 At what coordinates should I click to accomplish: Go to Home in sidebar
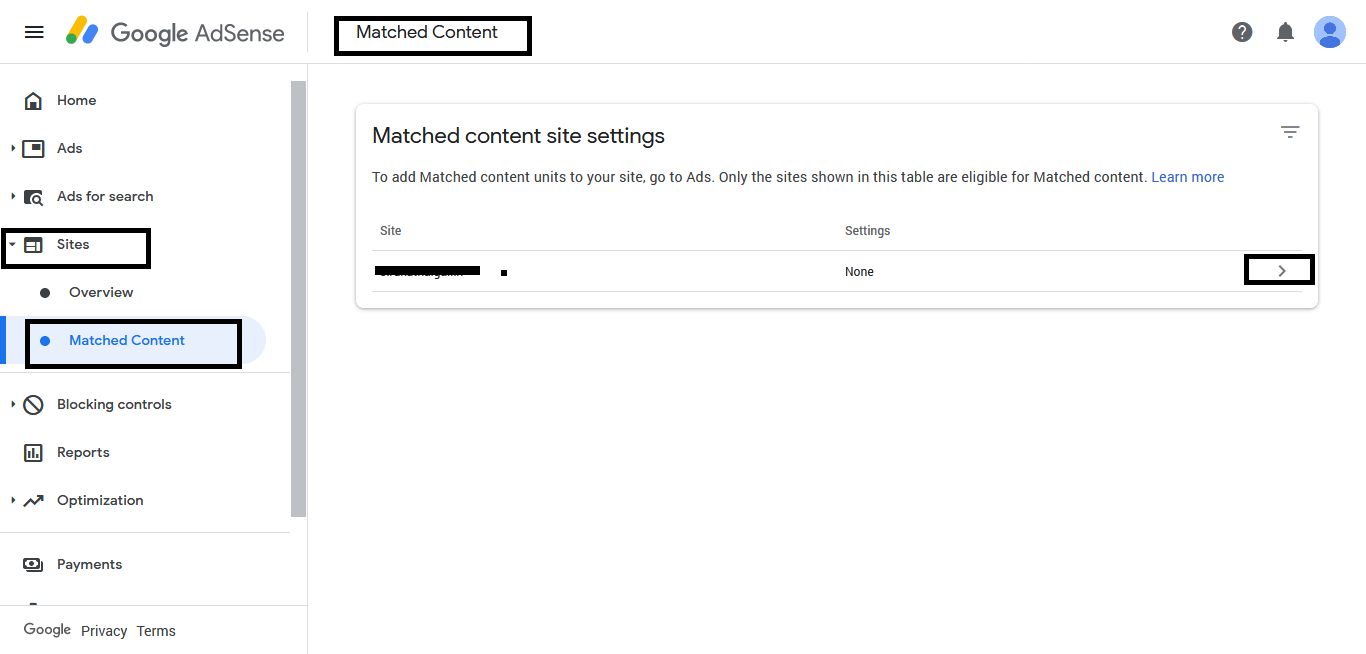click(76, 100)
